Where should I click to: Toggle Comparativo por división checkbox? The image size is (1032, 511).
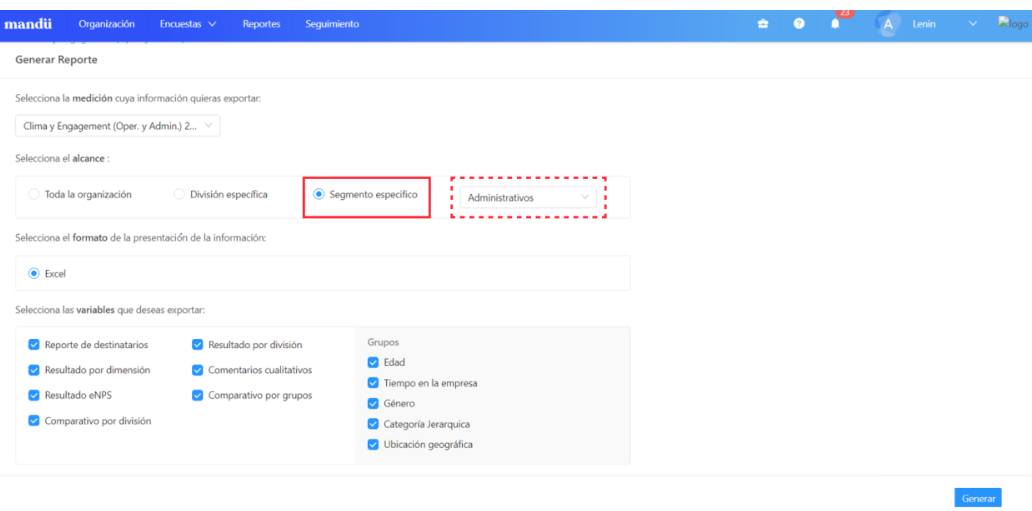[34, 421]
